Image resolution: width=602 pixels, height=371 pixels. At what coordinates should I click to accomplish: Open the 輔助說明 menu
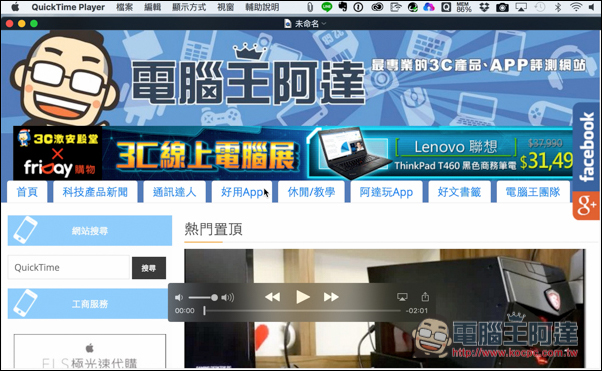point(262,7)
